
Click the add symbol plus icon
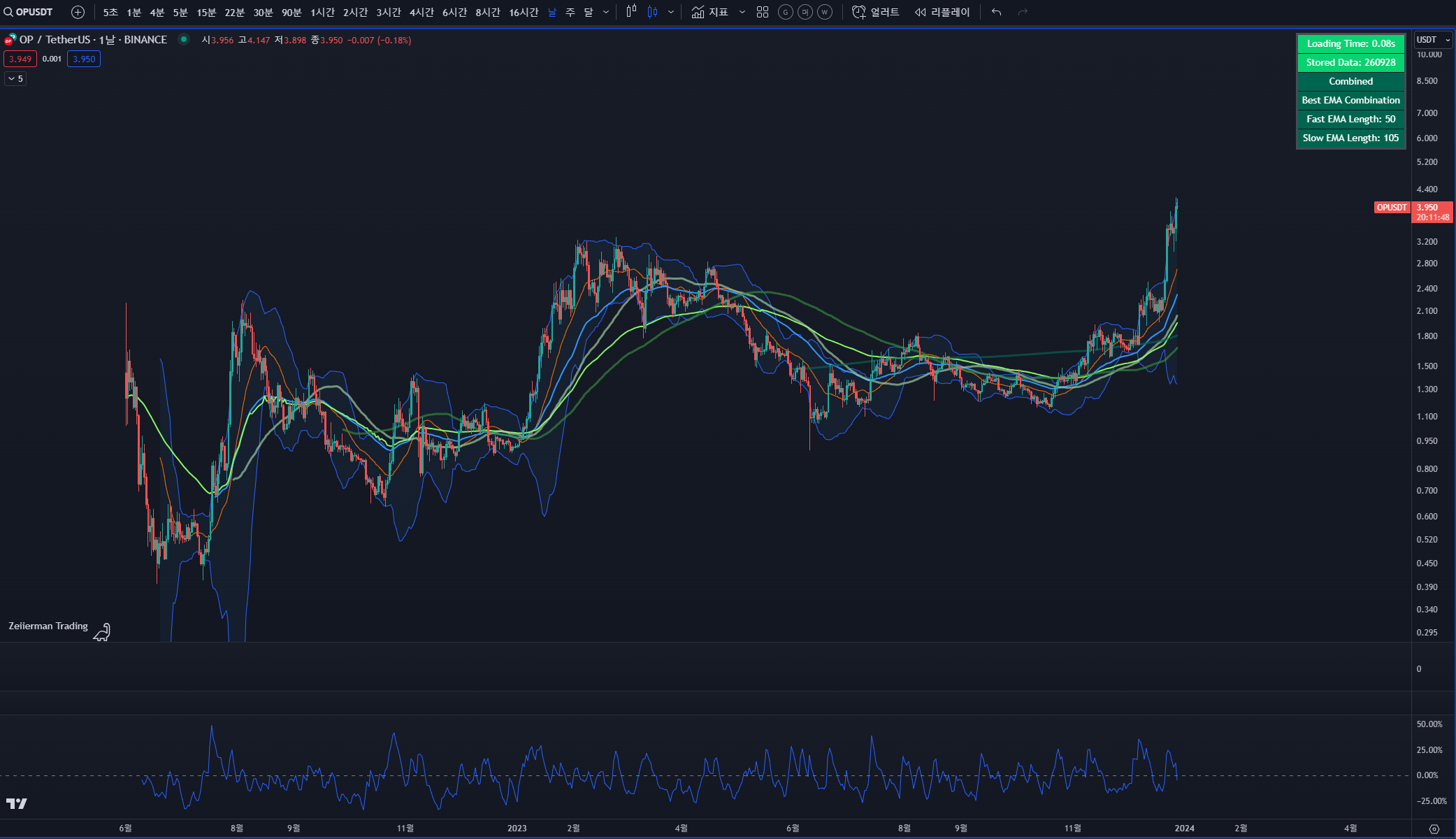pos(78,12)
